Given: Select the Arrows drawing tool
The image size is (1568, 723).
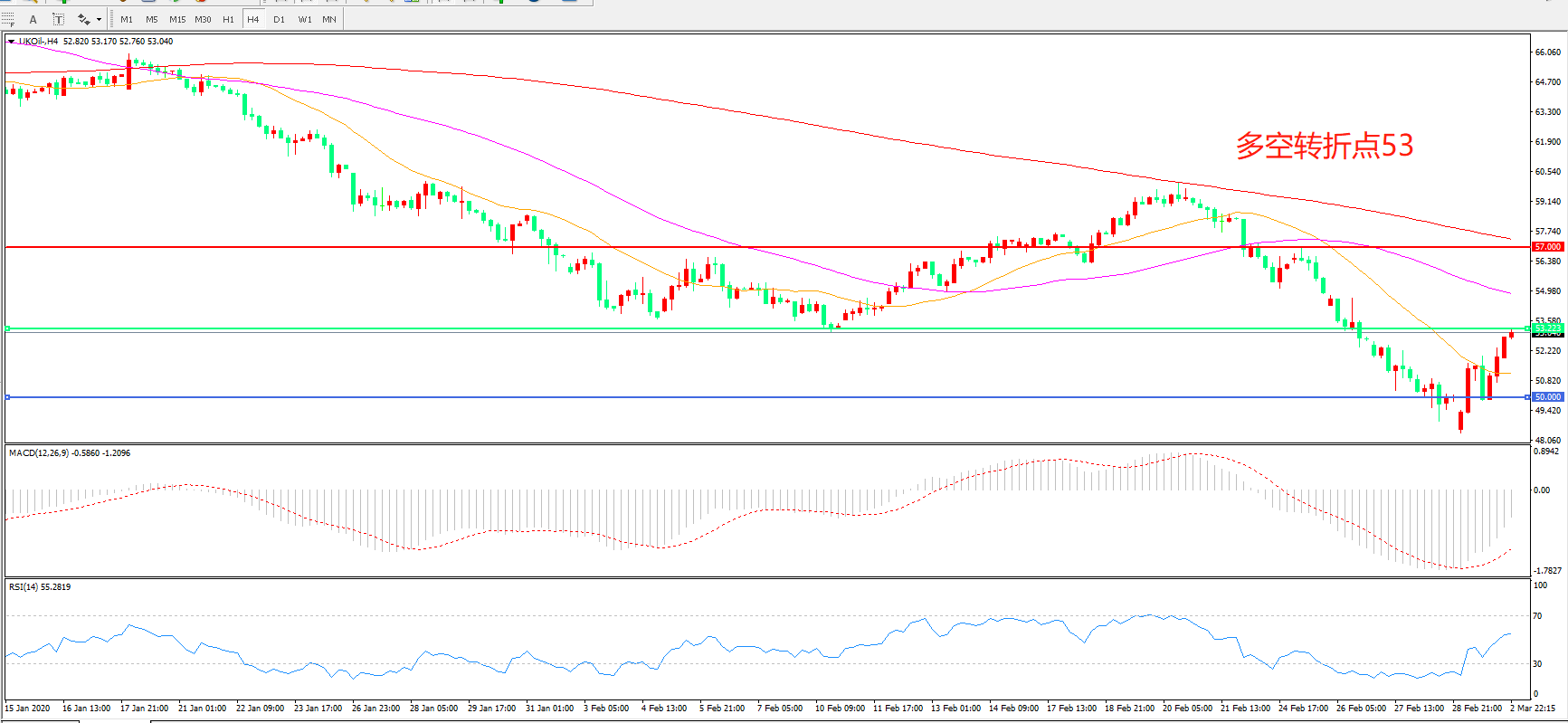Looking at the screenshot, I should click(x=83, y=19).
